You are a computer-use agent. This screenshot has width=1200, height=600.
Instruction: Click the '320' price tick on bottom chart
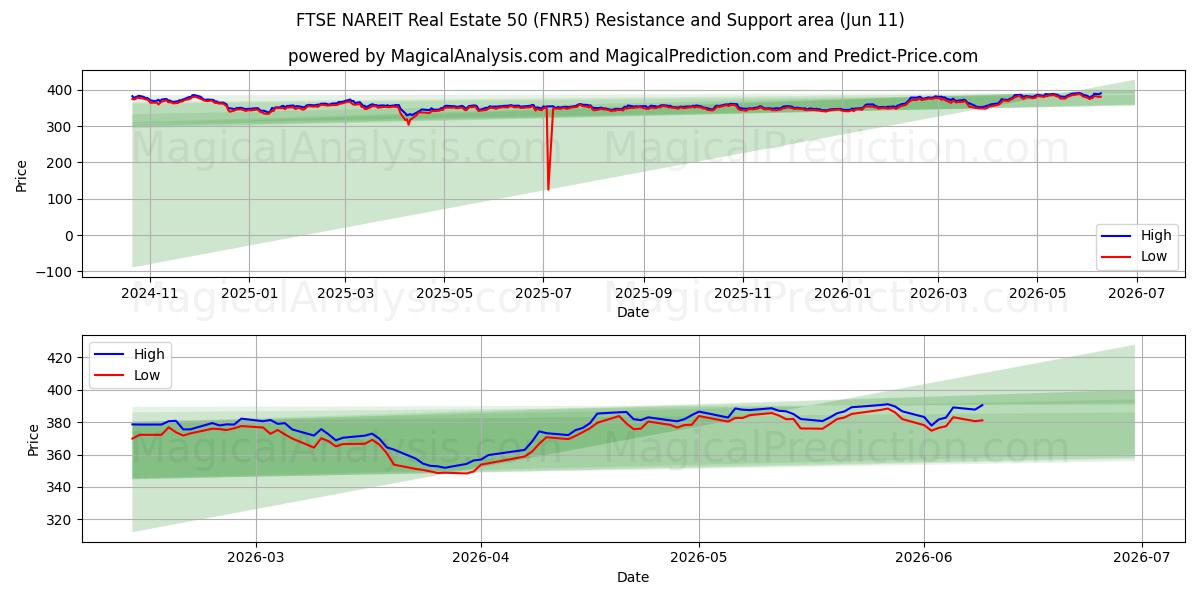click(x=62, y=520)
